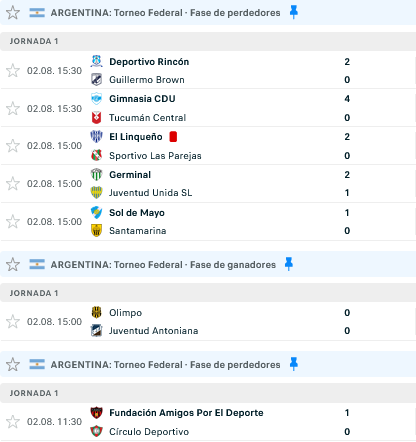Click El Linqueño's red card icon

click(173, 137)
